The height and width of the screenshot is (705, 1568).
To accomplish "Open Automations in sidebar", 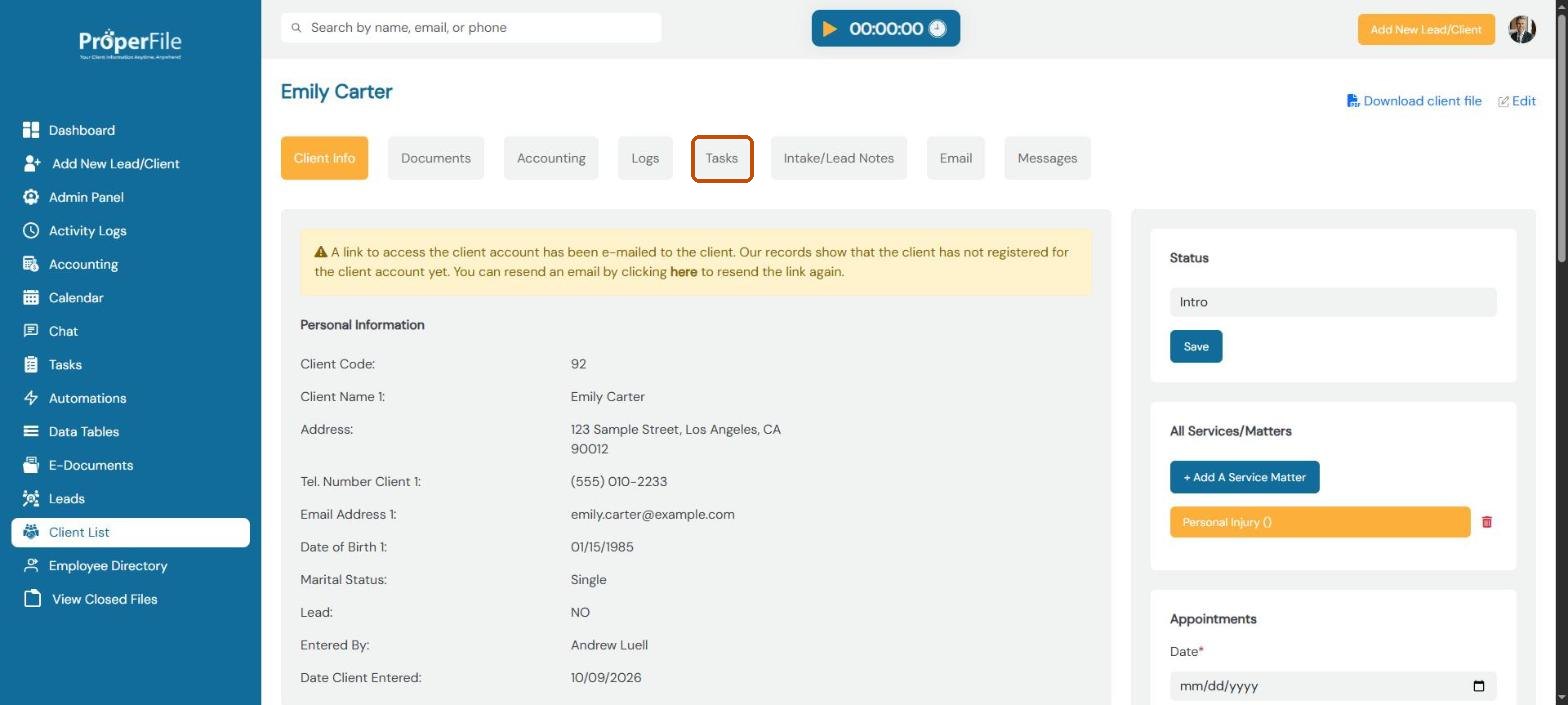I will click(88, 398).
